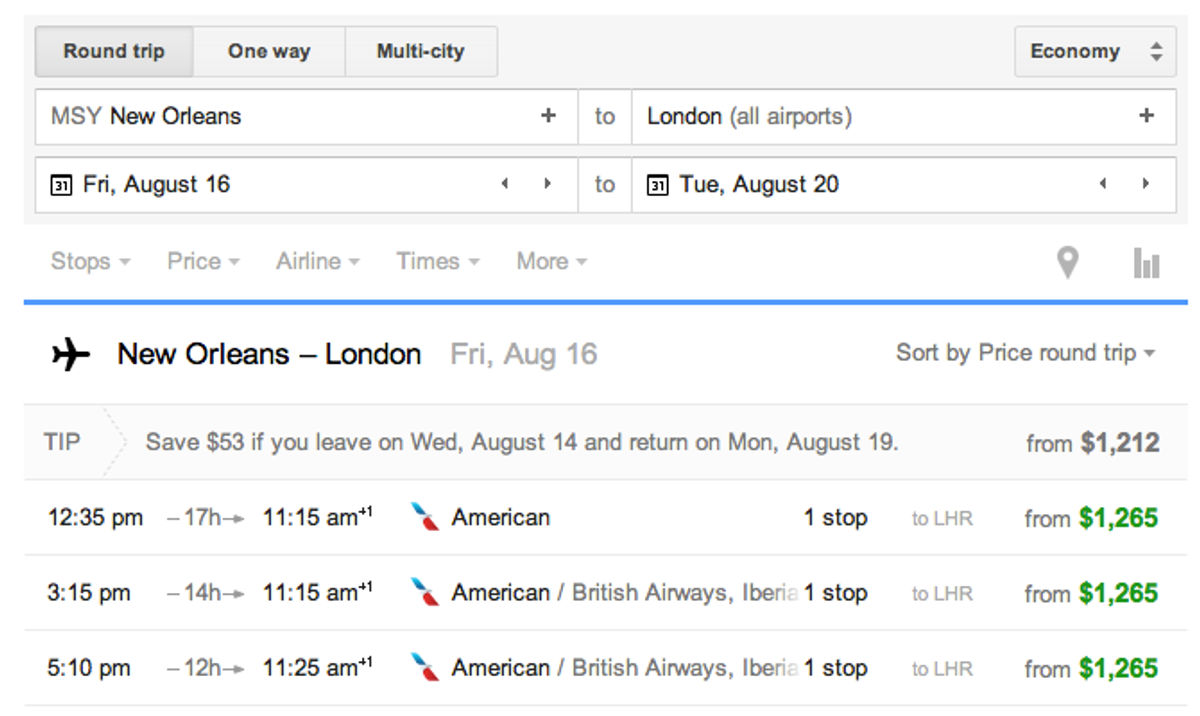Keep Round trip selected

[114, 51]
